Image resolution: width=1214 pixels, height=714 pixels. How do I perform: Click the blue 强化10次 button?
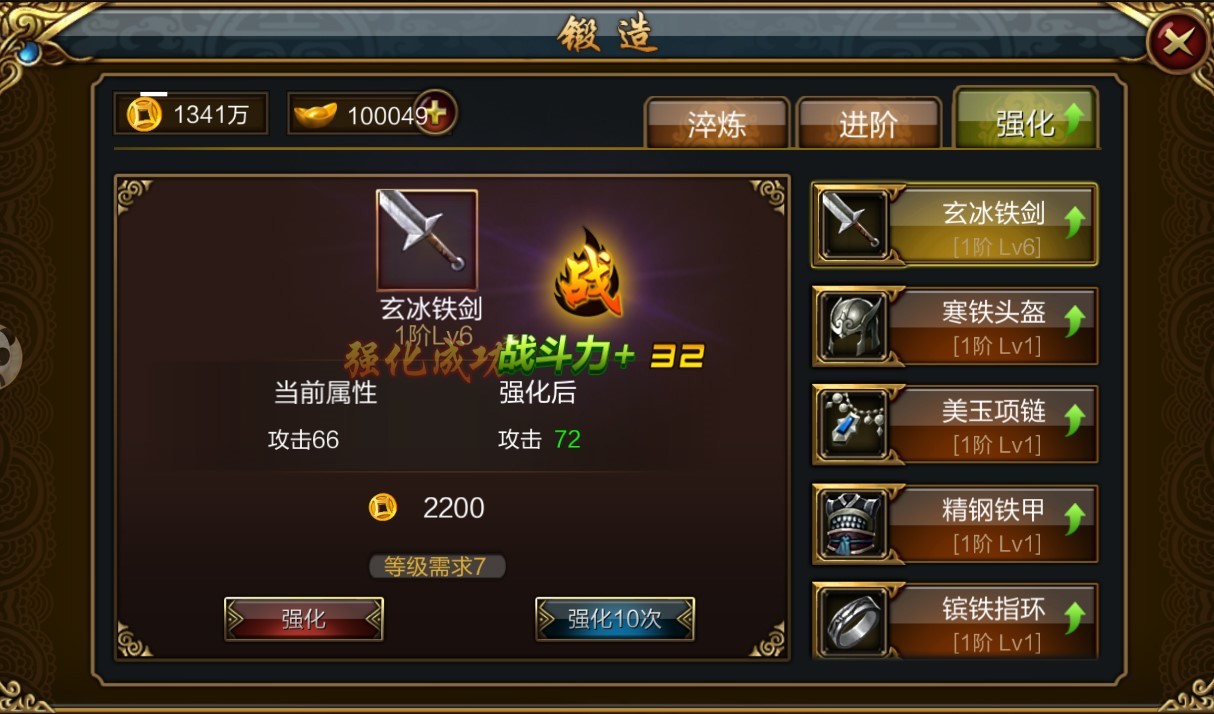coord(615,619)
